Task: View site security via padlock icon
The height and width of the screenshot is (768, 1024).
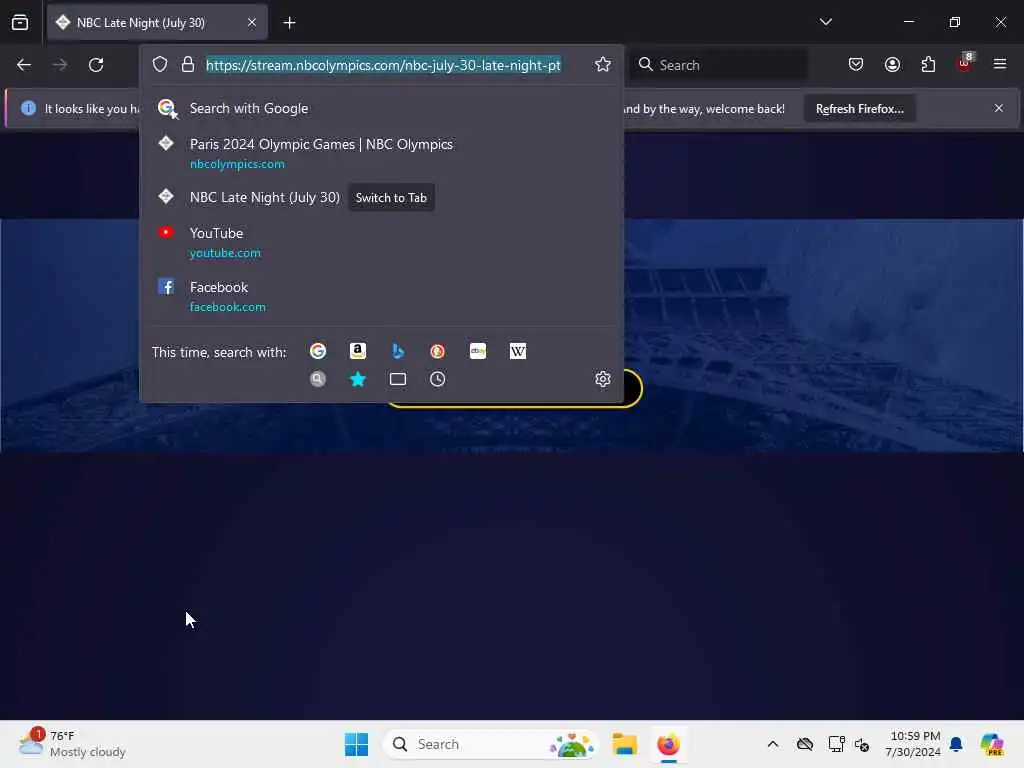Action: tap(188, 65)
